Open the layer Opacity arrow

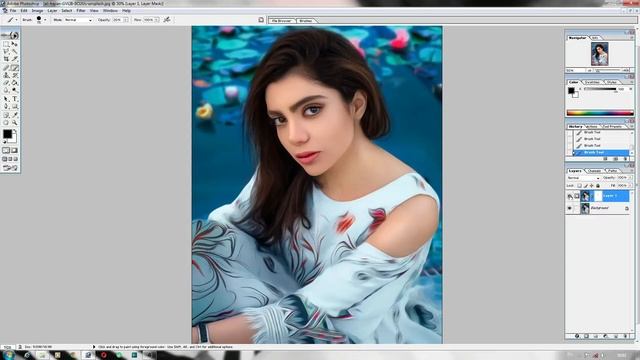point(630,178)
